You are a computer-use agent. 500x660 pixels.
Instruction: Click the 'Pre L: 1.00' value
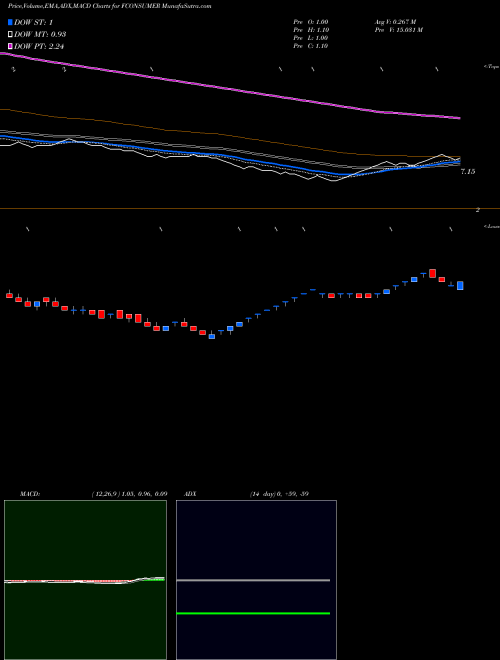point(311,38)
